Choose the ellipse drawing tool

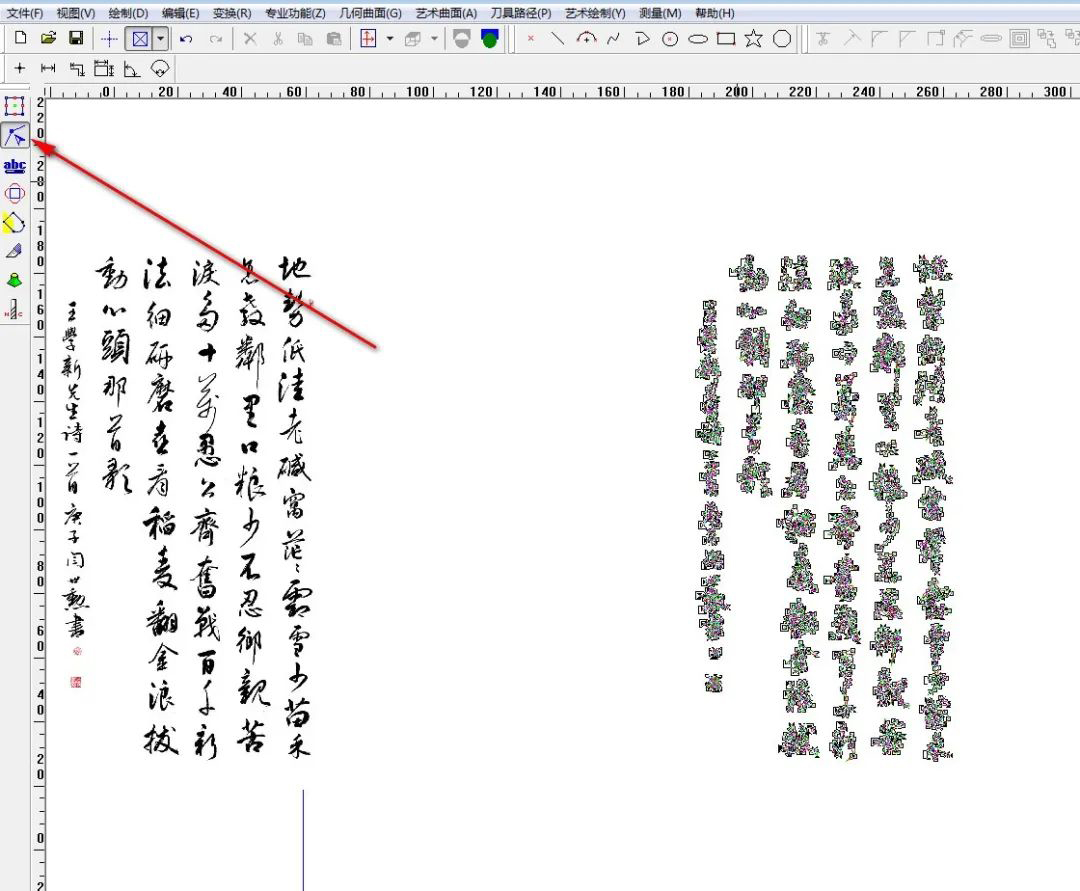[x=698, y=39]
